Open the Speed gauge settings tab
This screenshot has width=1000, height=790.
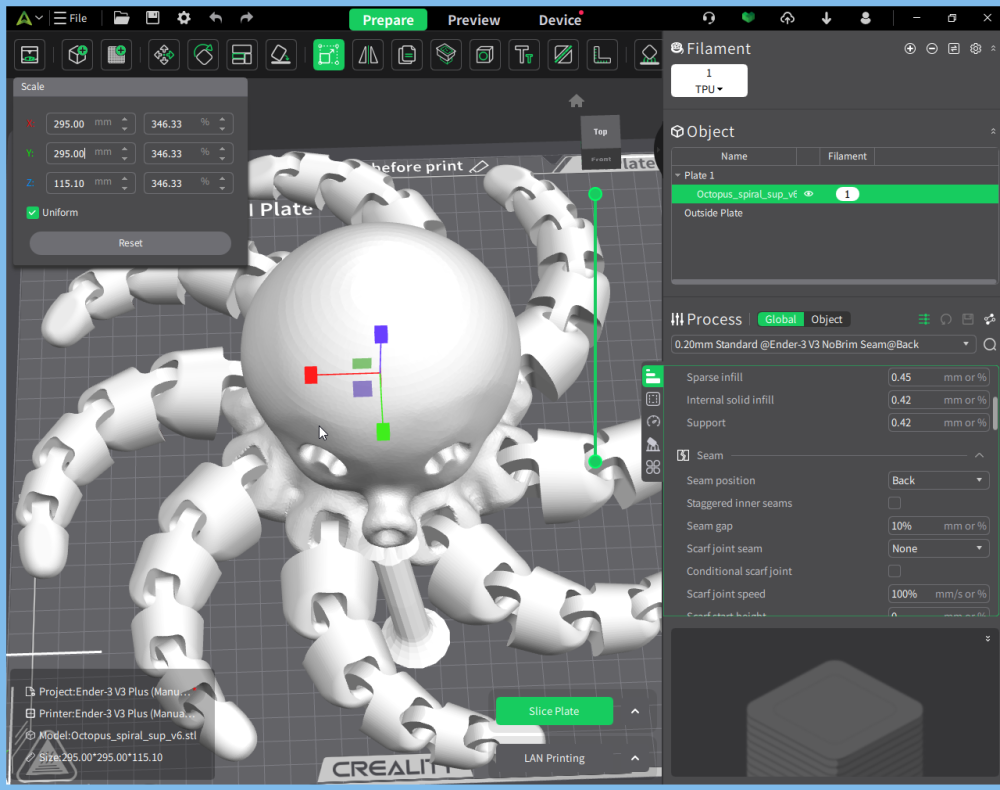652,421
